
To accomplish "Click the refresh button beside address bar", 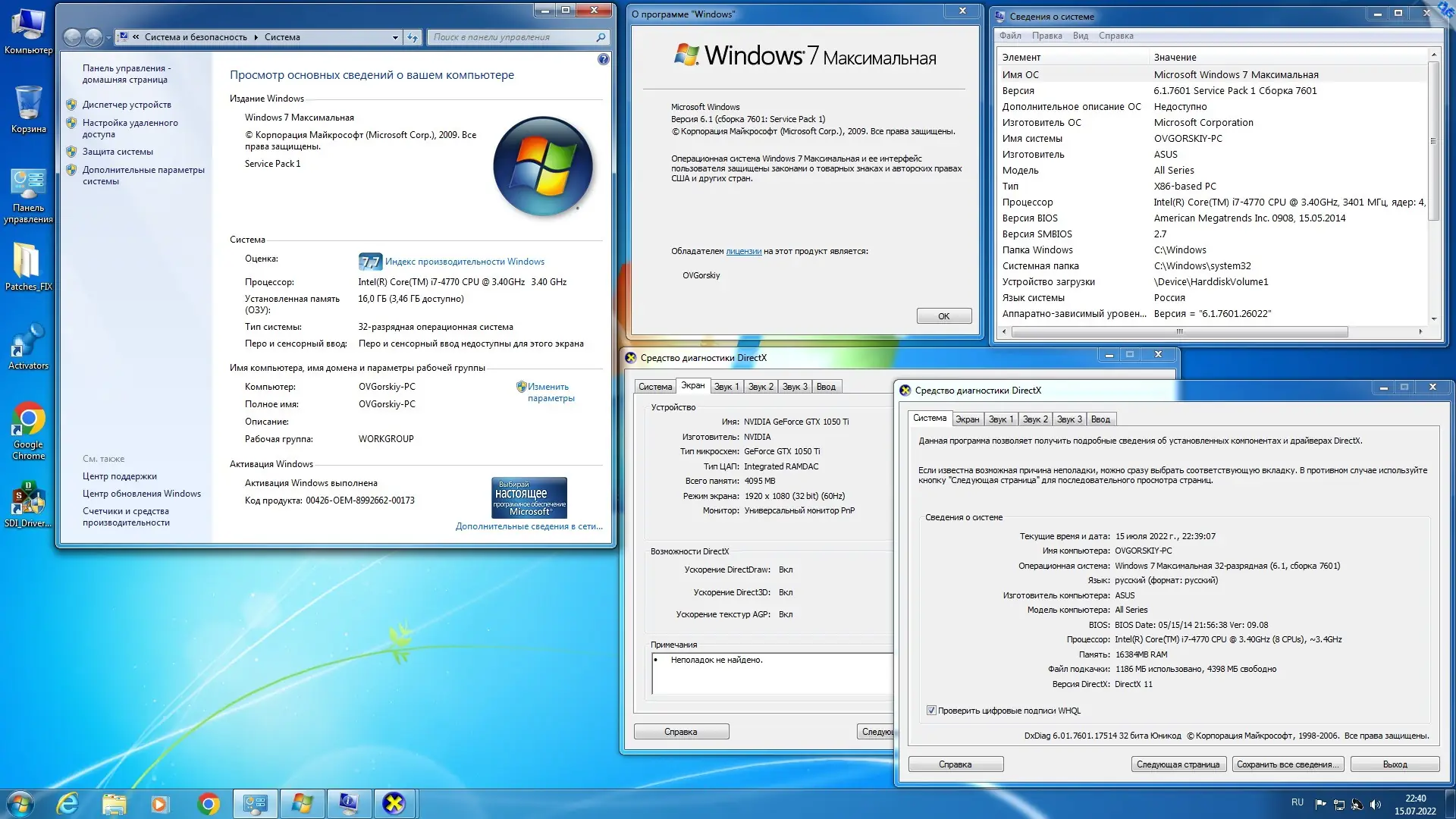I will point(413,37).
